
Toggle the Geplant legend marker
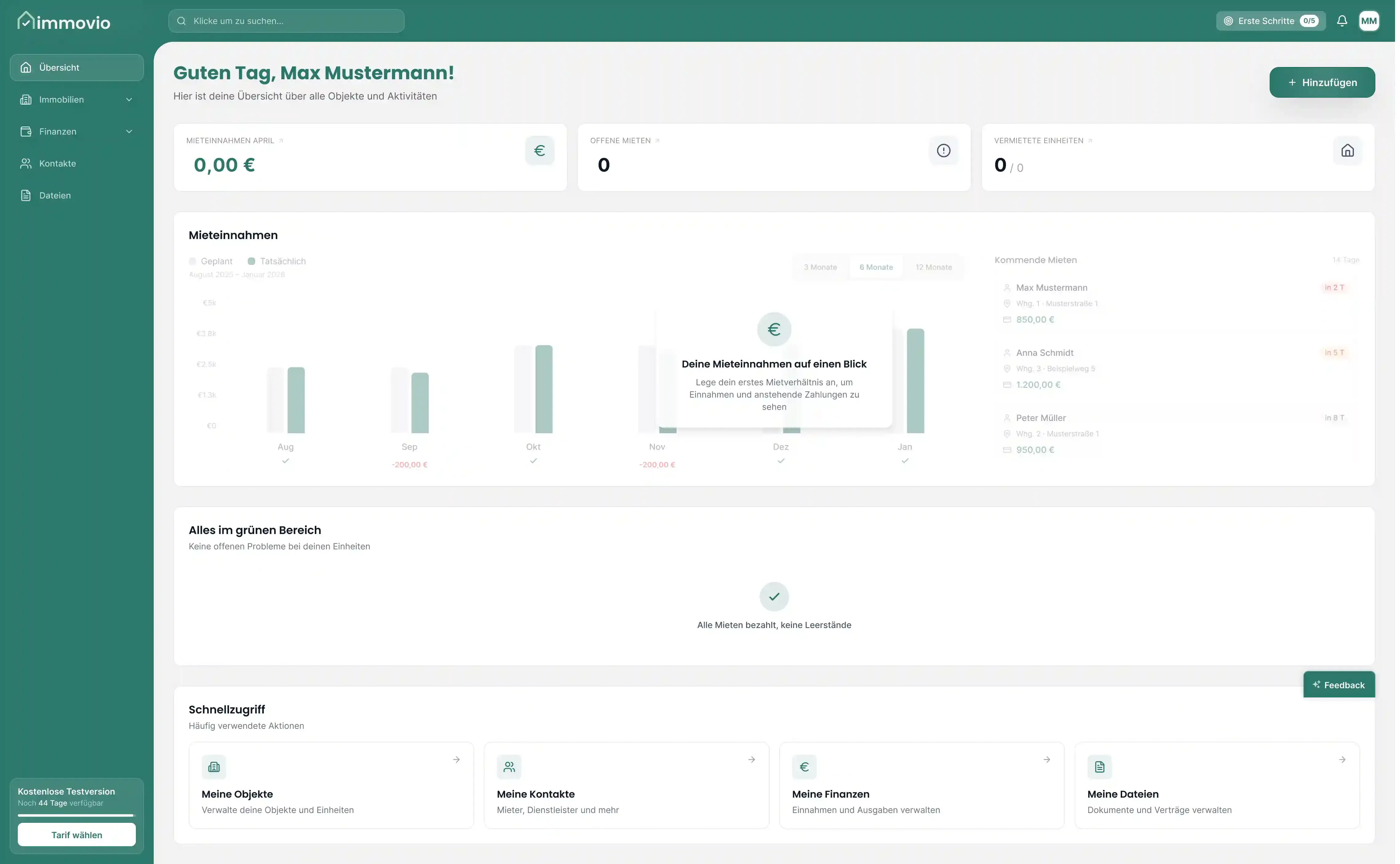pyautogui.click(x=193, y=261)
